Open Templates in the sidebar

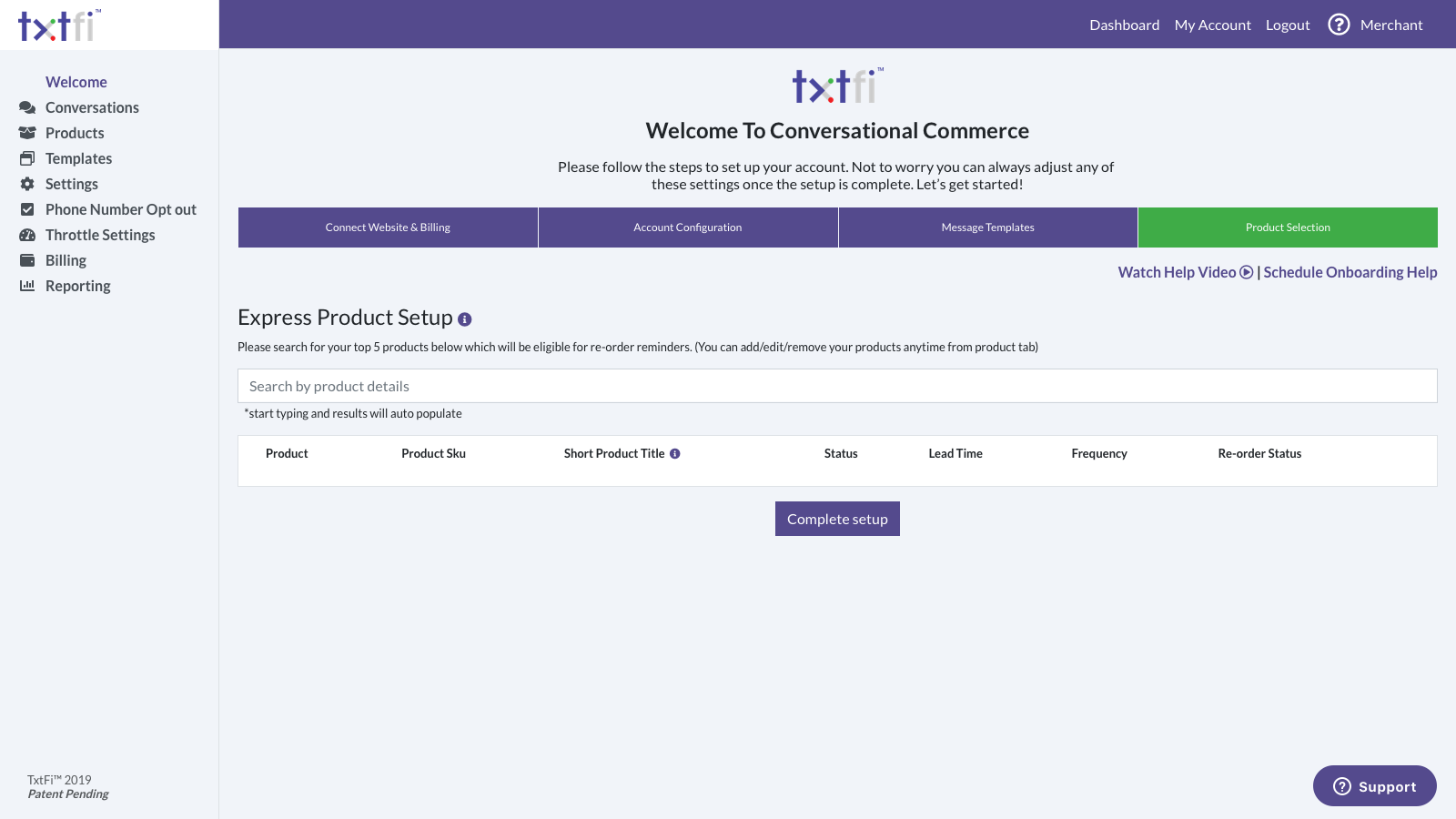click(x=78, y=158)
